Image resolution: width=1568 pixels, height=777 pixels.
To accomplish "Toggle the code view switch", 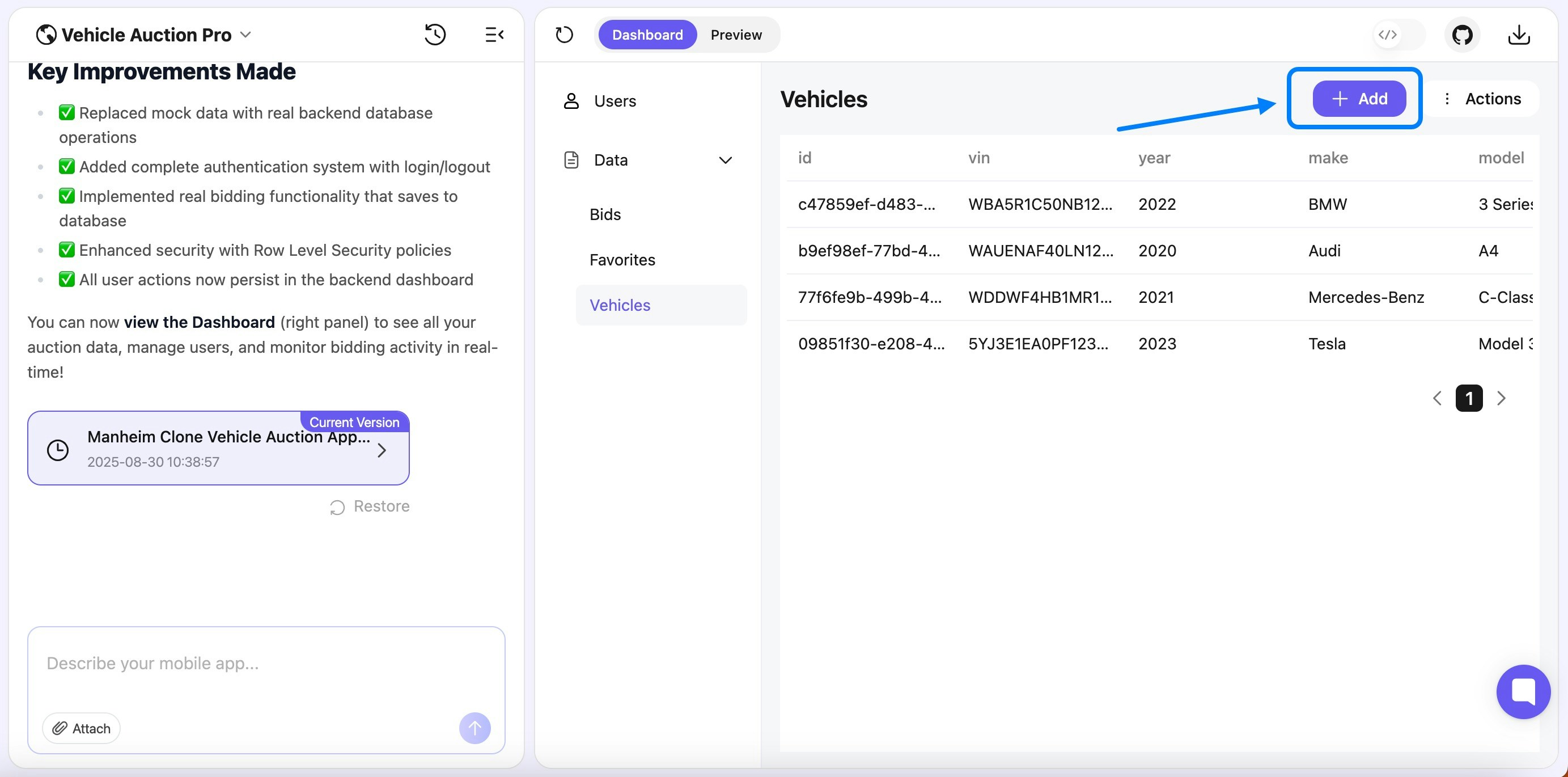I will [1388, 35].
